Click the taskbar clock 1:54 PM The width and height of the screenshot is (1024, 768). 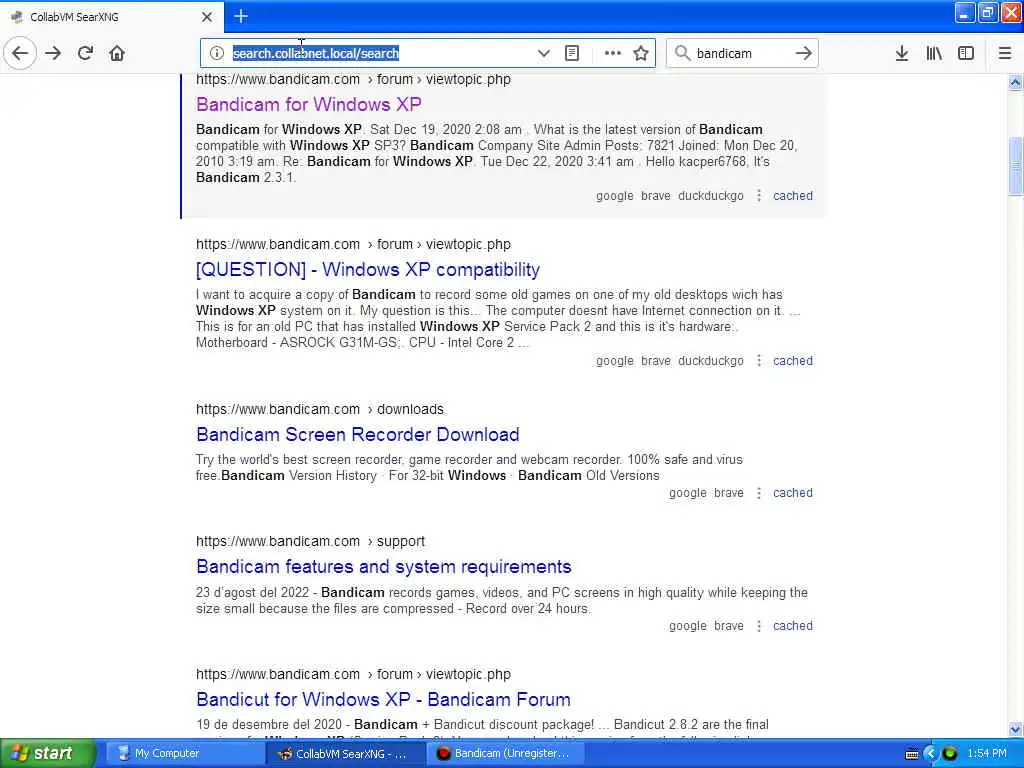pyautogui.click(x=987, y=754)
